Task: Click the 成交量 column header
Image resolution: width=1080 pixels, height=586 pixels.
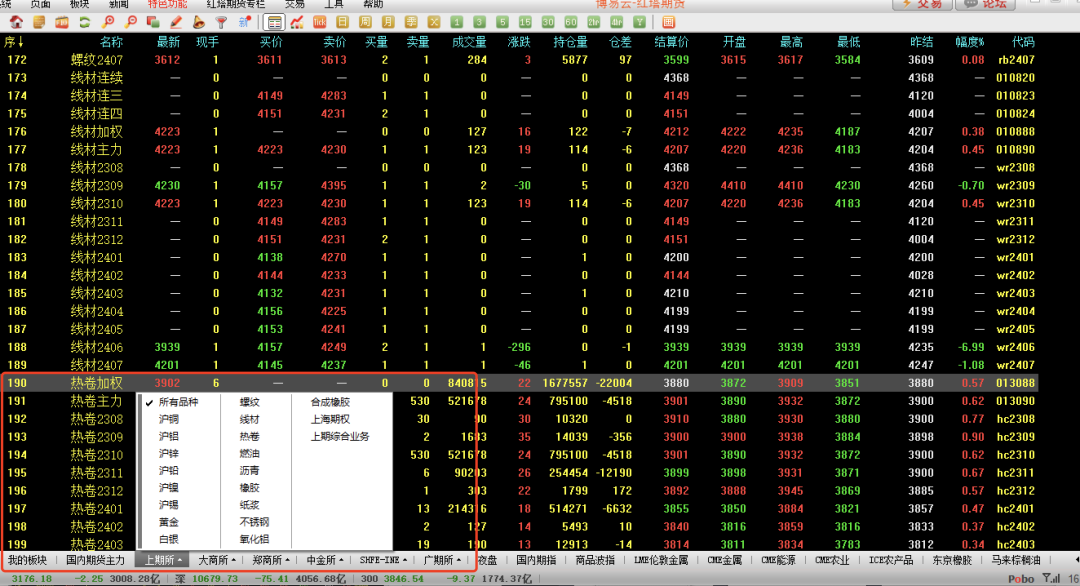Action: [x=469, y=42]
